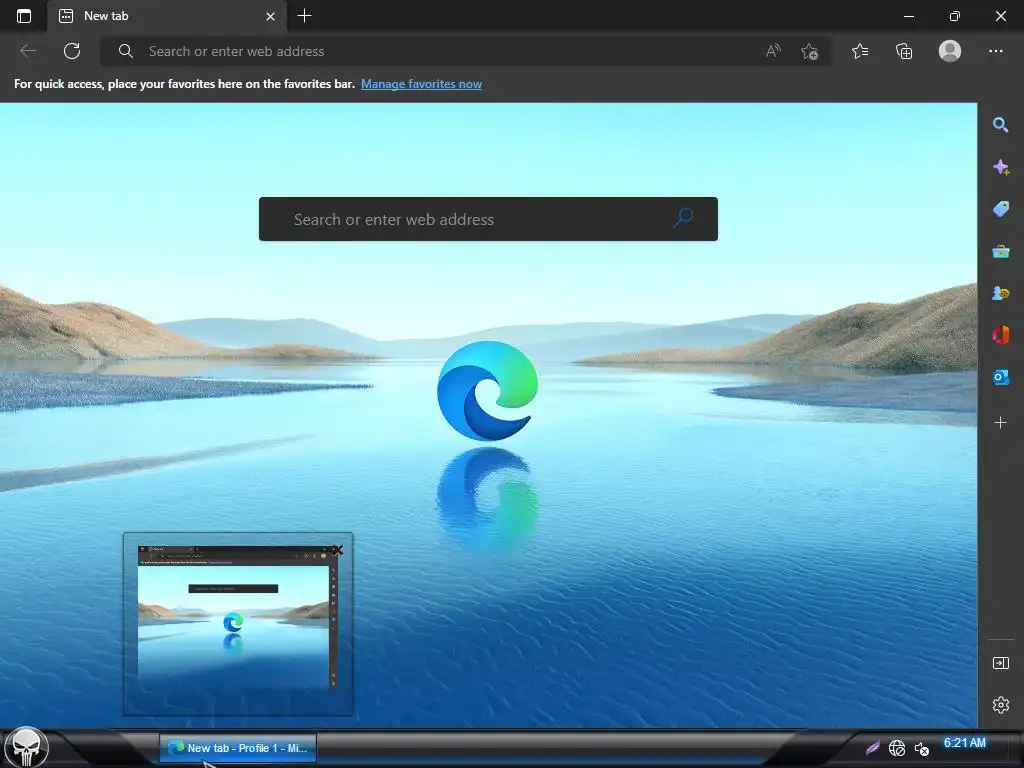Open sidebar Shopping tag icon
Viewport: 1024px width, 768px height.
pyautogui.click(x=1000, y=208)
